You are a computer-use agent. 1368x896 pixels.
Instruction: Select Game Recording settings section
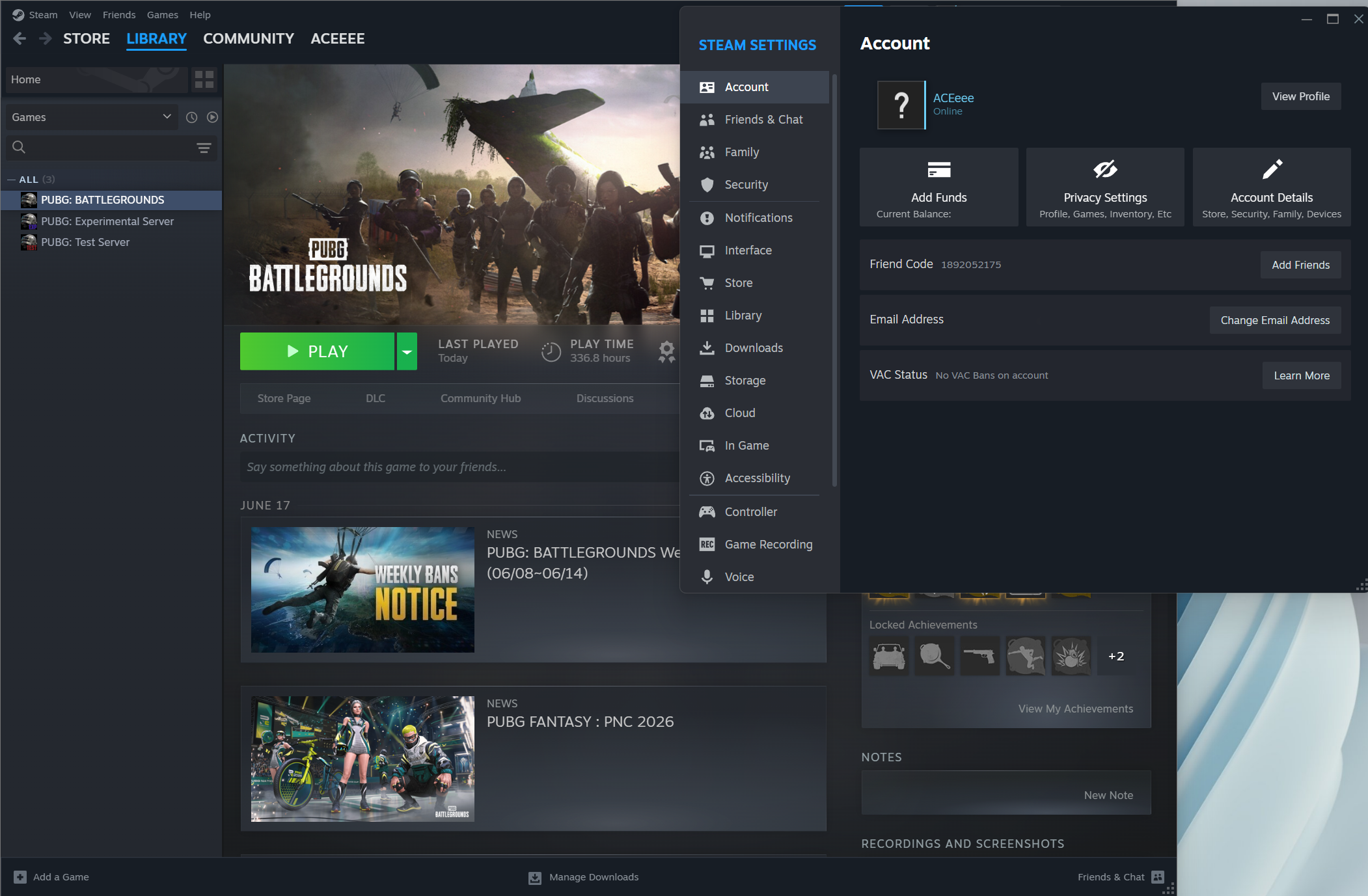coord(755,545)
